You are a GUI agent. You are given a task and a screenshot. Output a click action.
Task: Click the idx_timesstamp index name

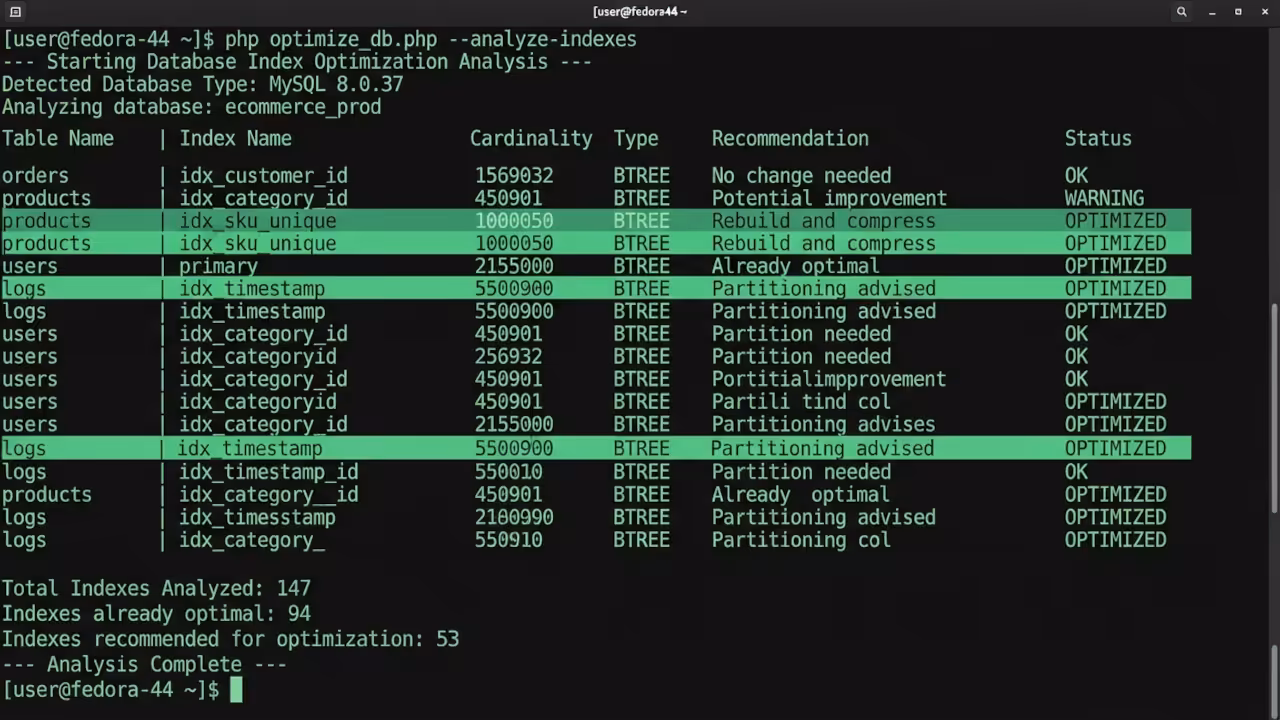point(258,517)
